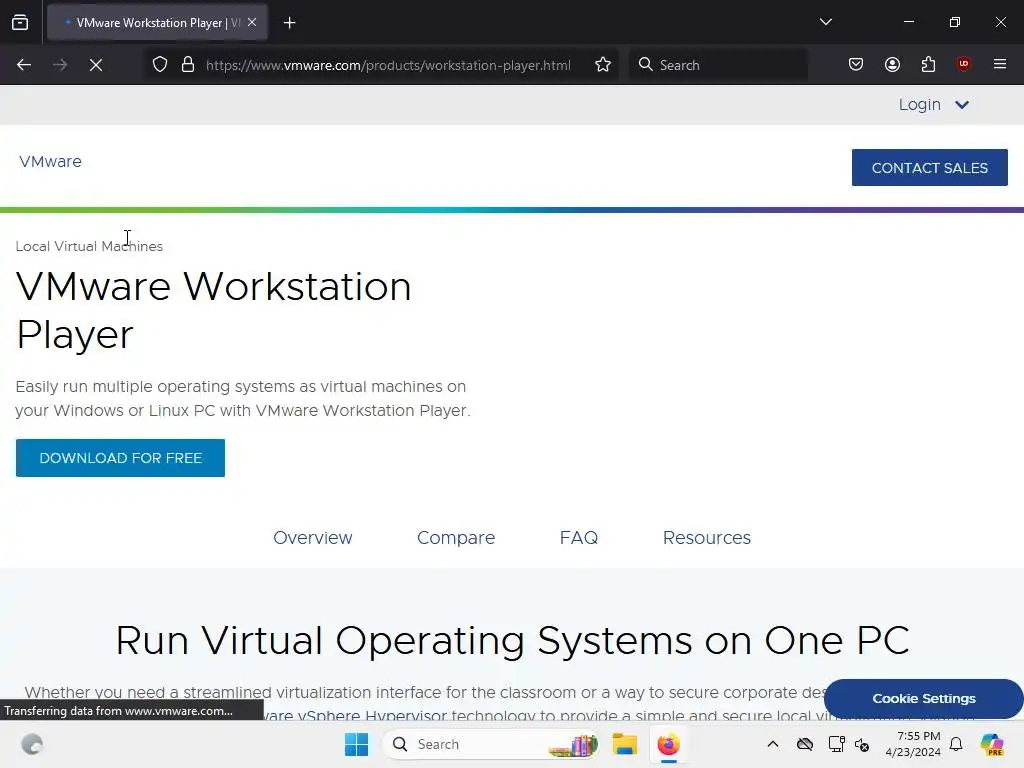Open the clock showing 7:55 PM

click(913, 744)
